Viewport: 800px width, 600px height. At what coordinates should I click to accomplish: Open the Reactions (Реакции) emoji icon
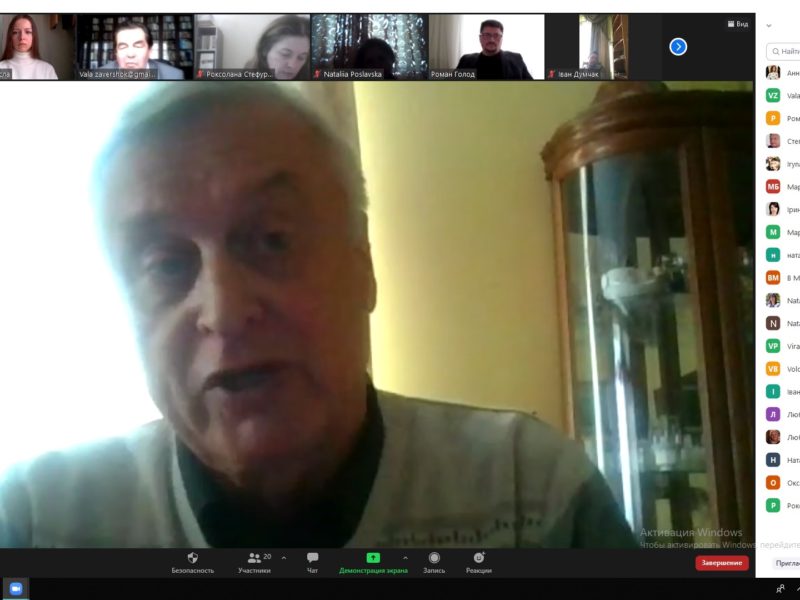coord(478,558)
